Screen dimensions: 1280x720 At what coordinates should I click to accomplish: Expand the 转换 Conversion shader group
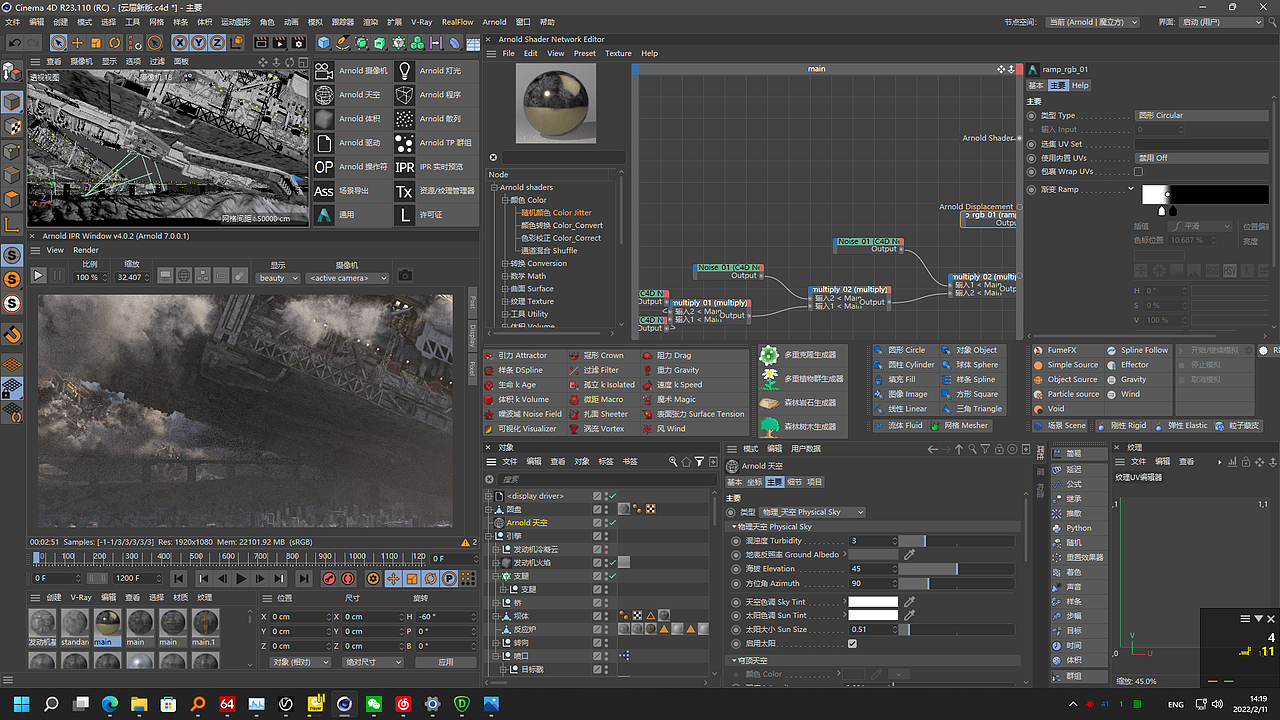(505, 264)
